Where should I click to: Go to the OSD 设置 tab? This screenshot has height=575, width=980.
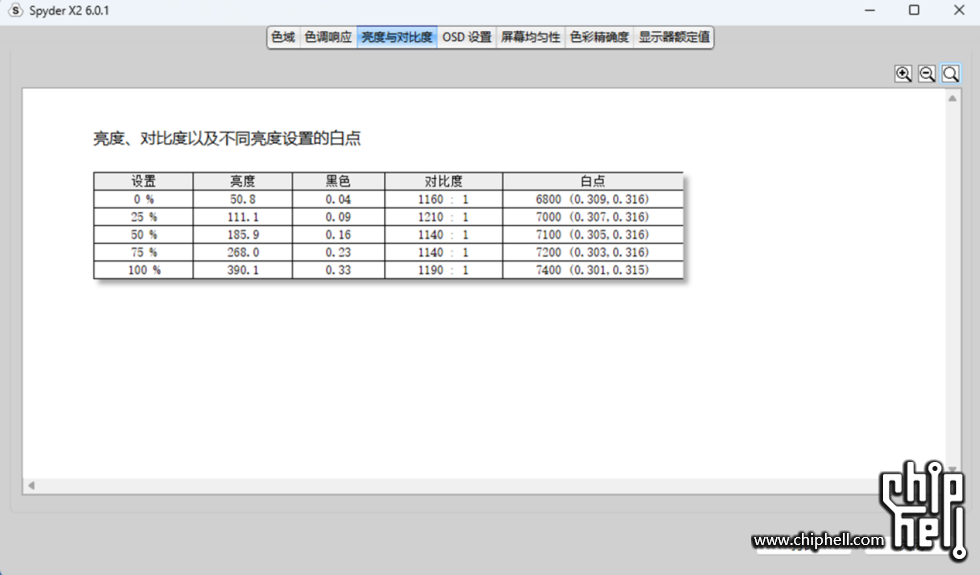(467, 37)
